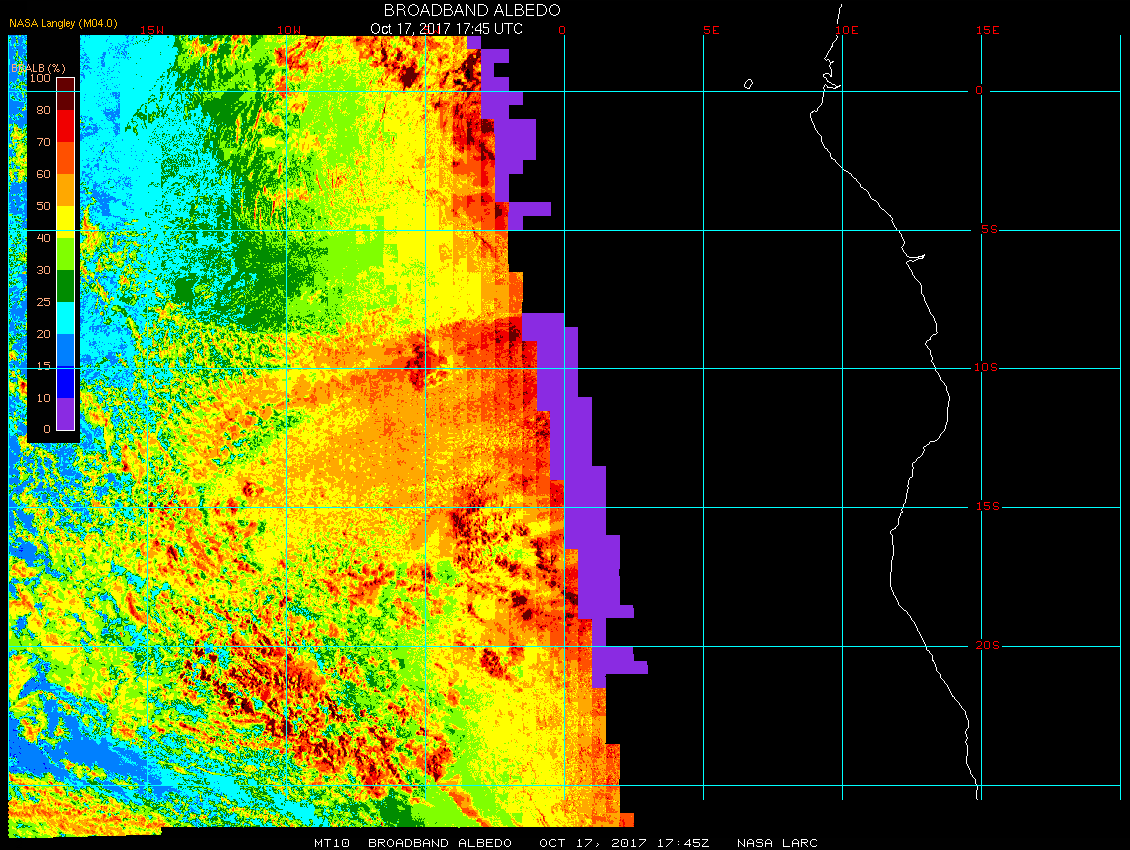This screenshot has width=1130, height=850.
Task: Select the dark blue 10–15 colorbar swatch
Action: 66,382
